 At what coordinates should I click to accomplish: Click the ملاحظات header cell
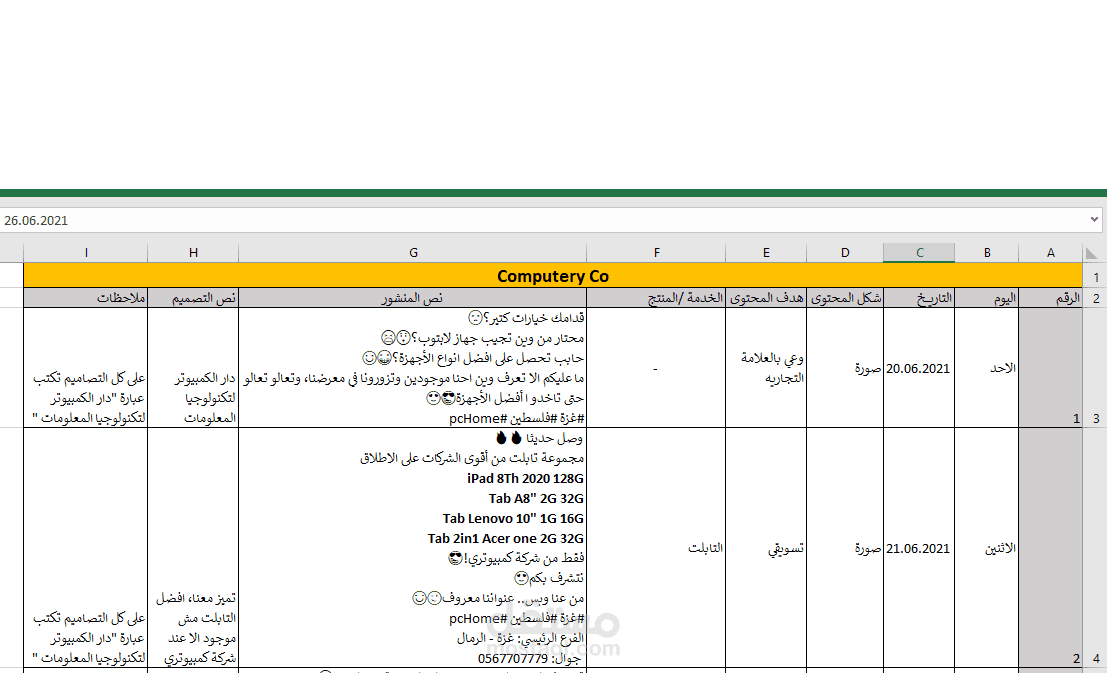pos(86,298)
